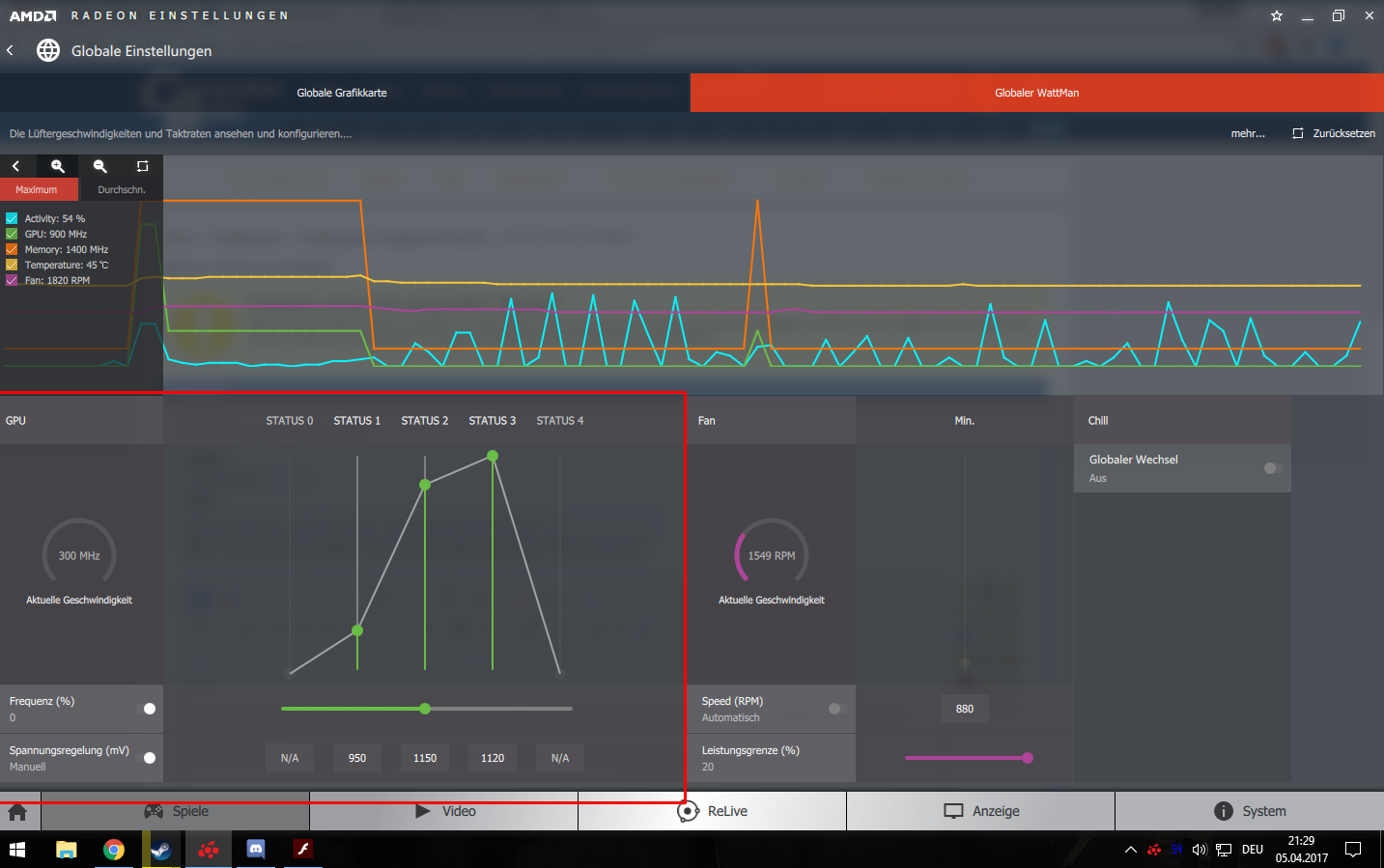This screenshot has width=1384, height=868.
Task: Click the 950 voltage field
Action: coord(357,758)
